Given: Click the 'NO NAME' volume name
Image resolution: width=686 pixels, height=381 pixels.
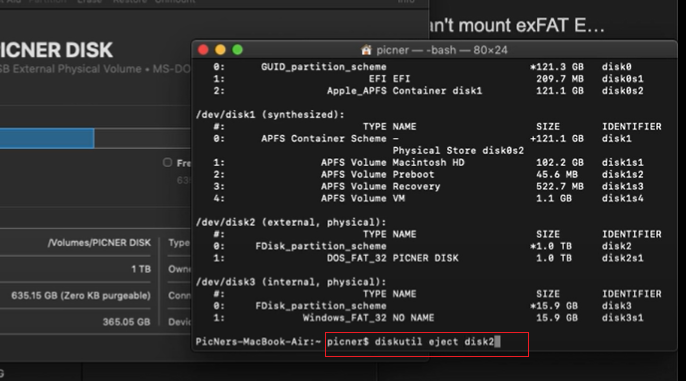Looking at the screenshot, I should click(413, 318).
